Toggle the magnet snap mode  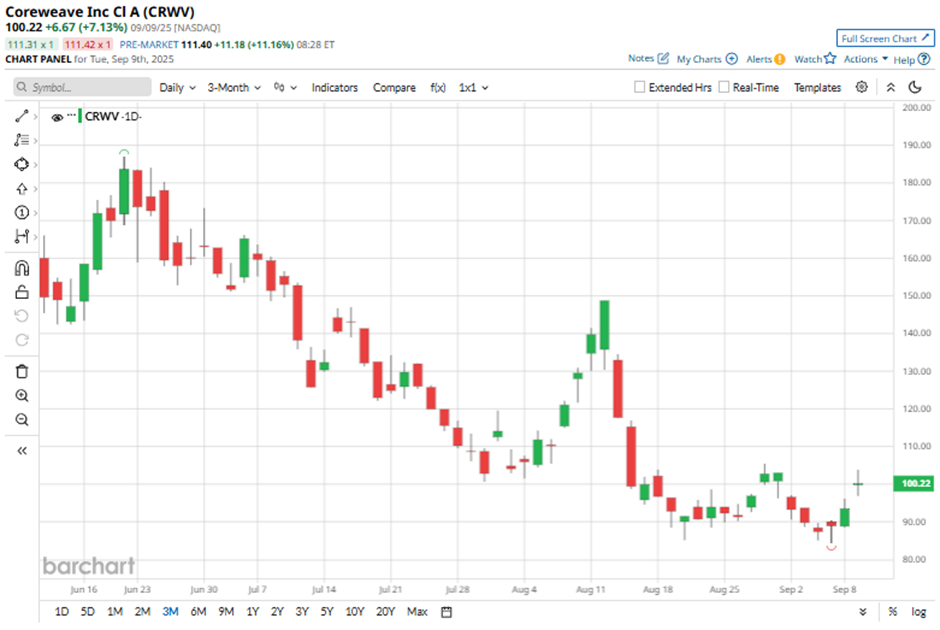tap(22, 268)
